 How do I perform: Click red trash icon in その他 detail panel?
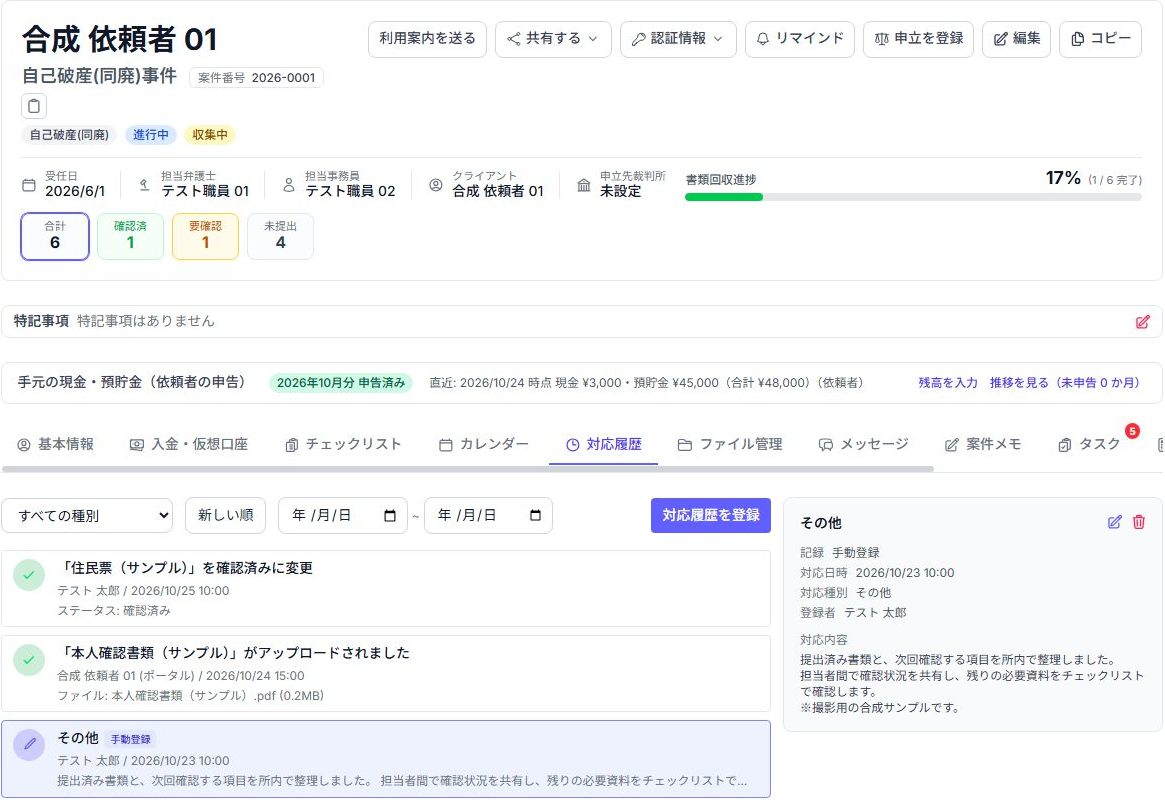[x=1139, y=522]
